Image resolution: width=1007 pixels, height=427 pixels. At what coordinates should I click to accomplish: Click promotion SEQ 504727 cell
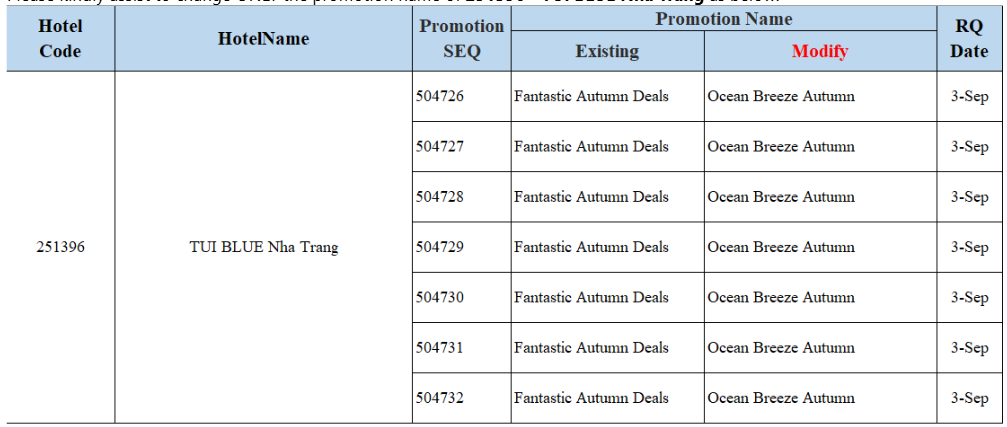440,147
